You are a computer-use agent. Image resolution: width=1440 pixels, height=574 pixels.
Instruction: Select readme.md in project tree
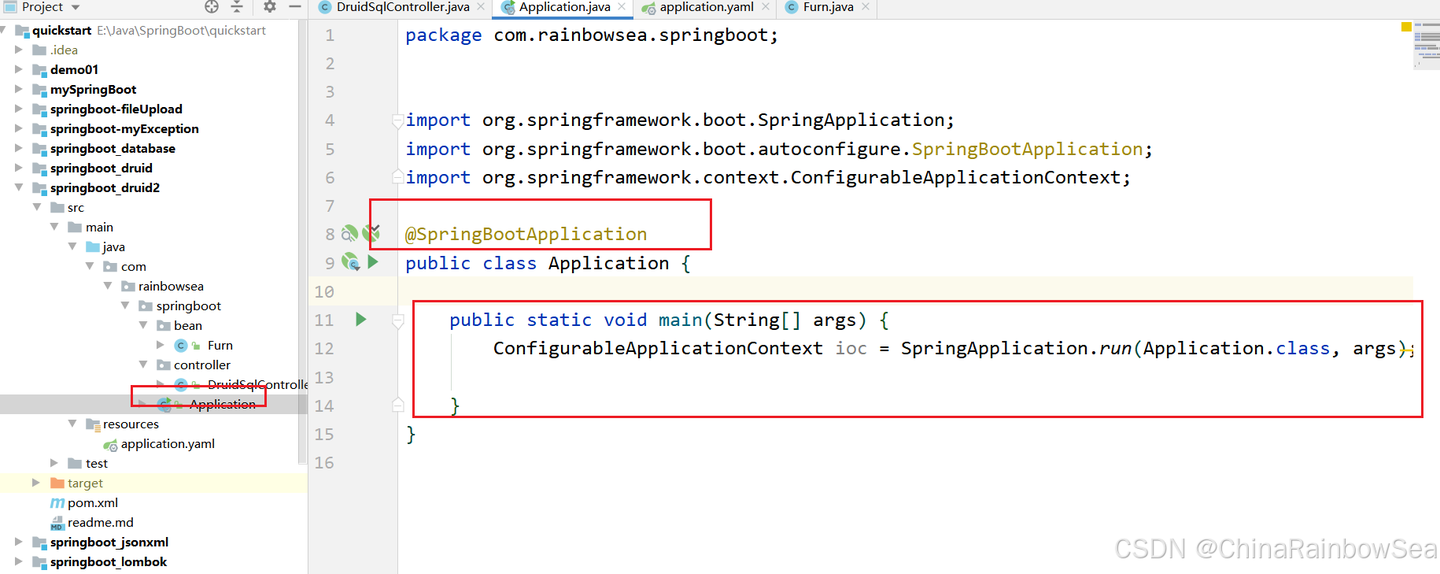(100, 523)
